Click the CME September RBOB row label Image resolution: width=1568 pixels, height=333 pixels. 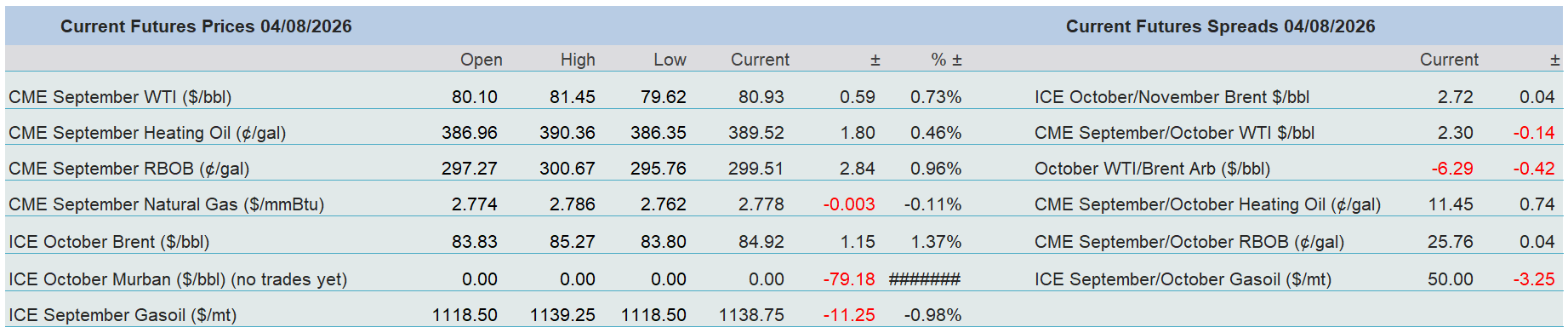tap(128, 169)
